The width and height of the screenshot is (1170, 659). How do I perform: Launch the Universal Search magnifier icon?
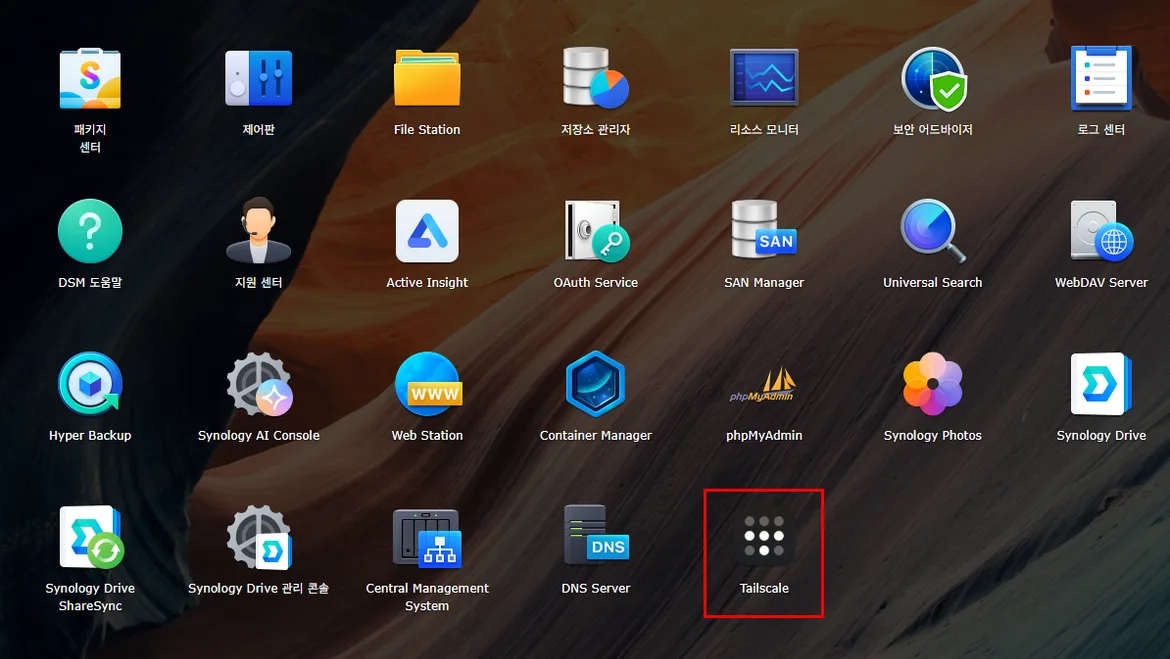click(x=933, y=231)
